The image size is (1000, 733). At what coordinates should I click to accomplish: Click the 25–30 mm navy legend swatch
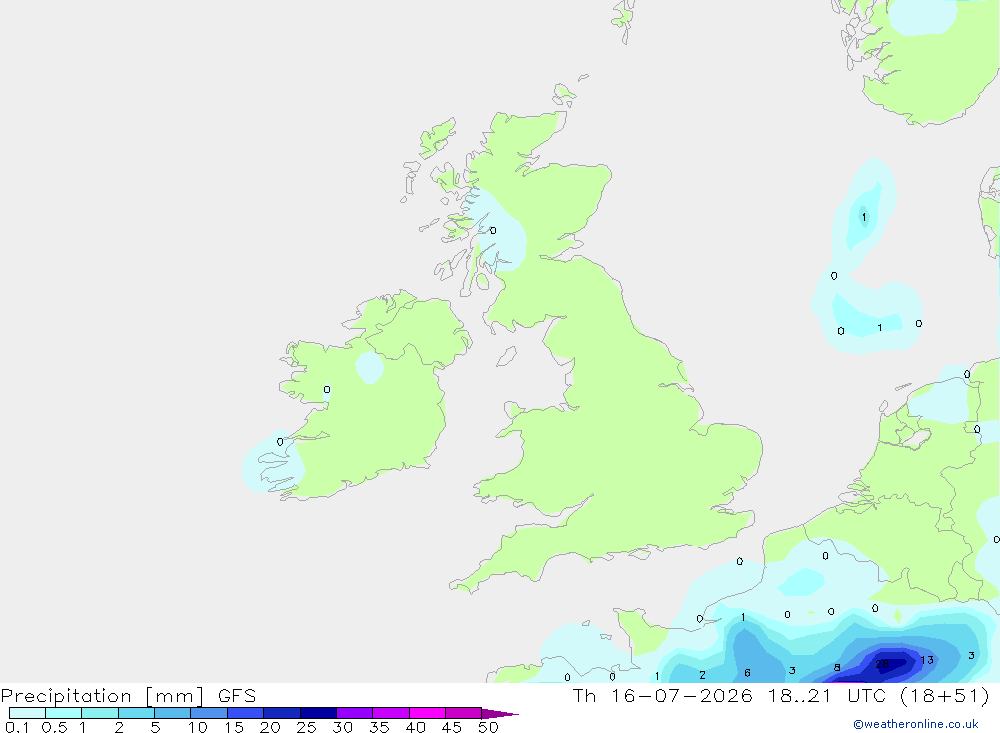(x=318, y=713)
